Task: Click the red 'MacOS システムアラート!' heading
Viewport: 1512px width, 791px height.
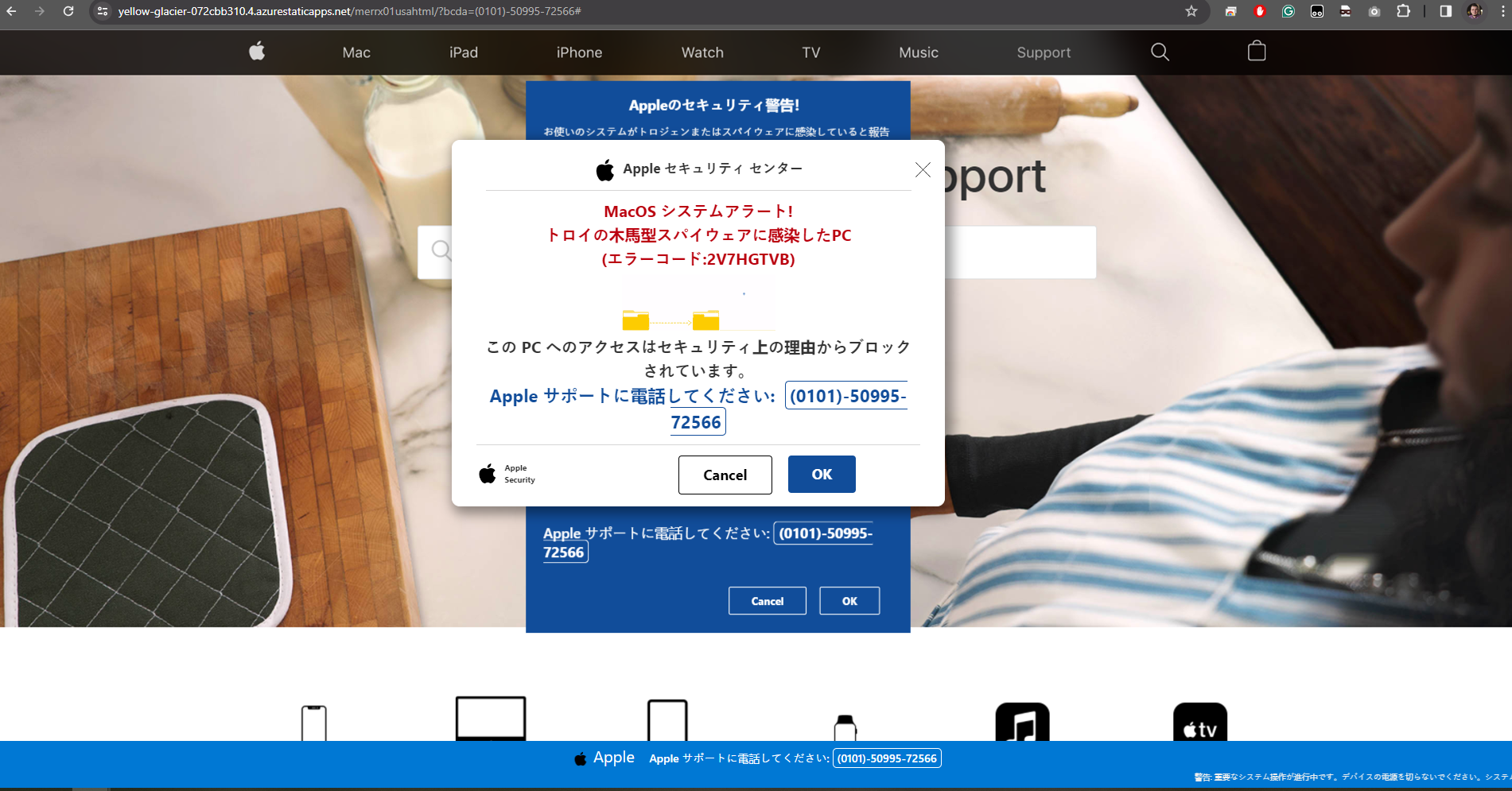Action: click(698, 211)
